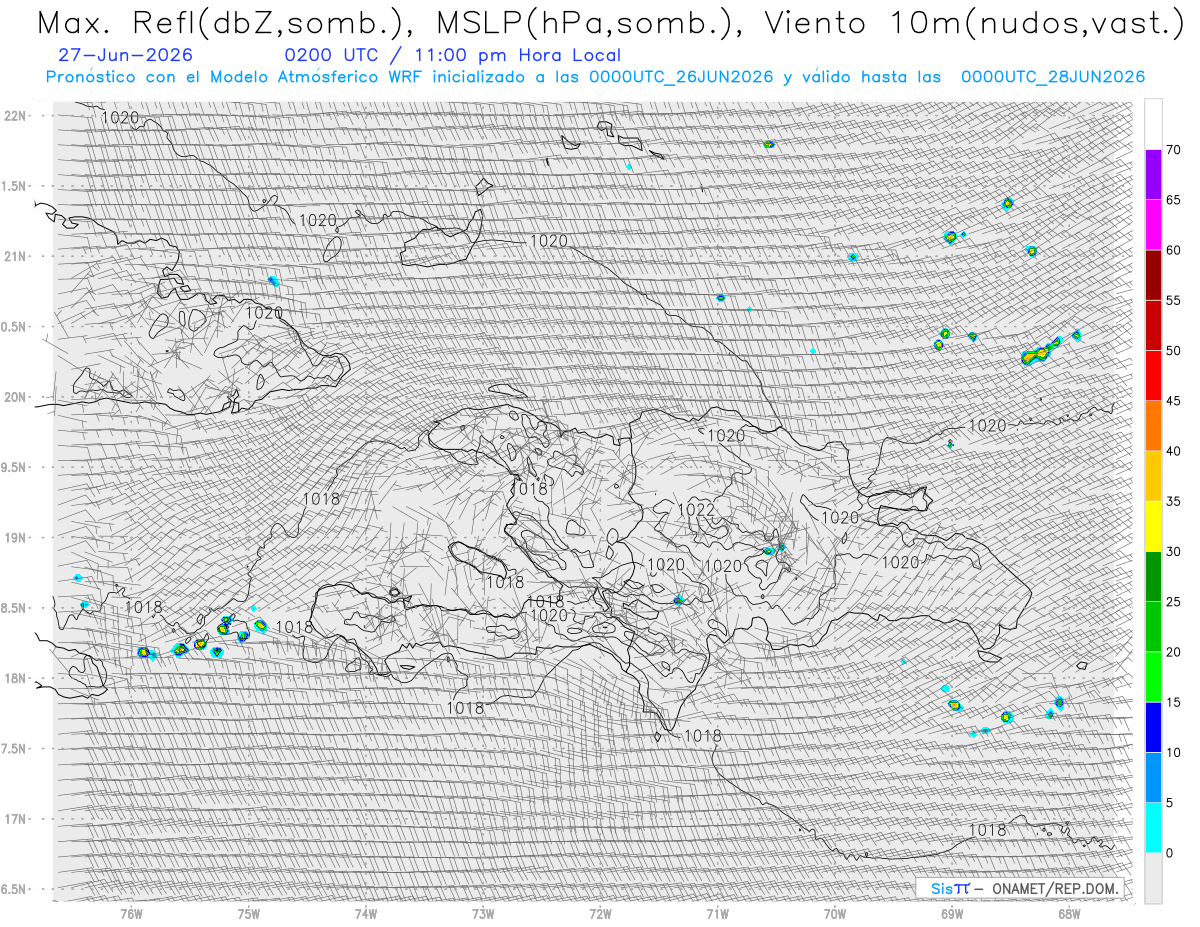Click the bright yellow 30-35 dBZ color band
Screen dimensions: 1200x927
1153,526
